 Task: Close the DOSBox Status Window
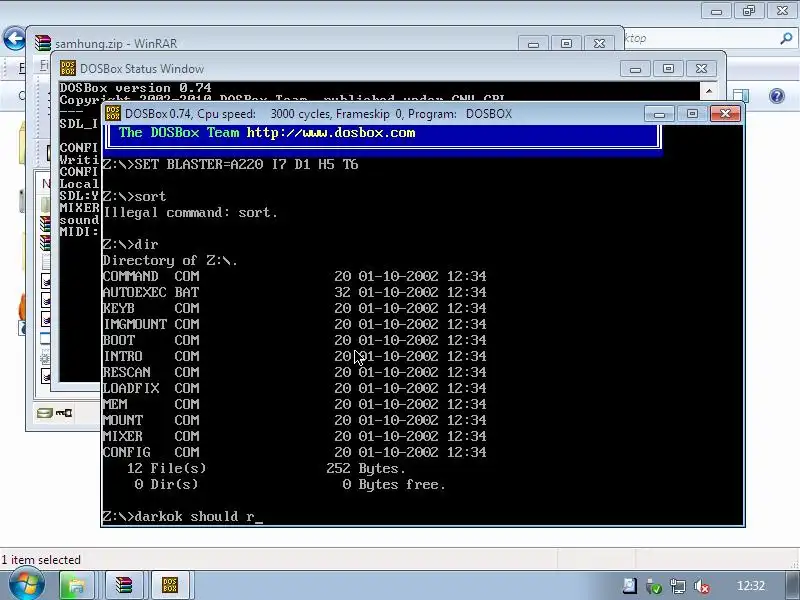point(702,68)
